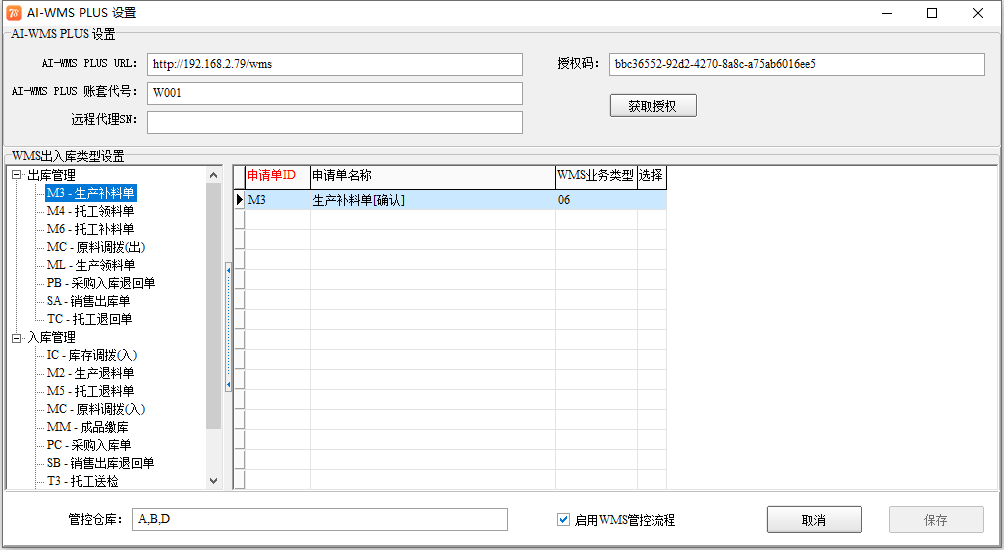Click the 获取授权 button
The image size is (1004, 550).
click(x=653, y=106)
